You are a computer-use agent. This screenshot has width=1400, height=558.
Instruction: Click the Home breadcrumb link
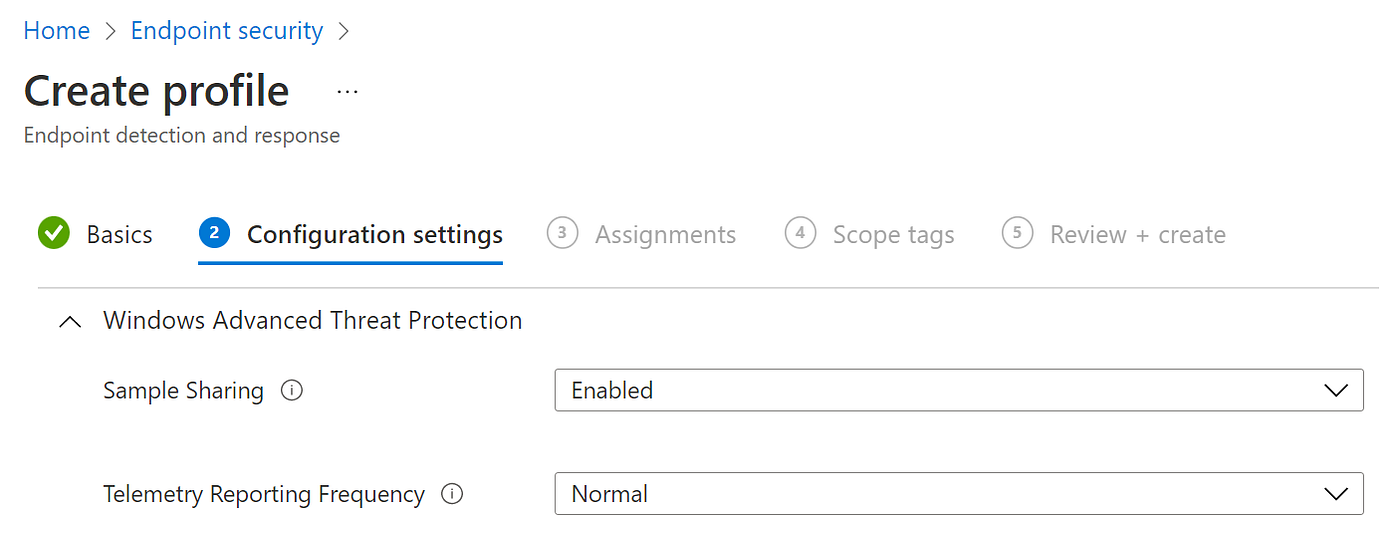(x=57, y=31)
